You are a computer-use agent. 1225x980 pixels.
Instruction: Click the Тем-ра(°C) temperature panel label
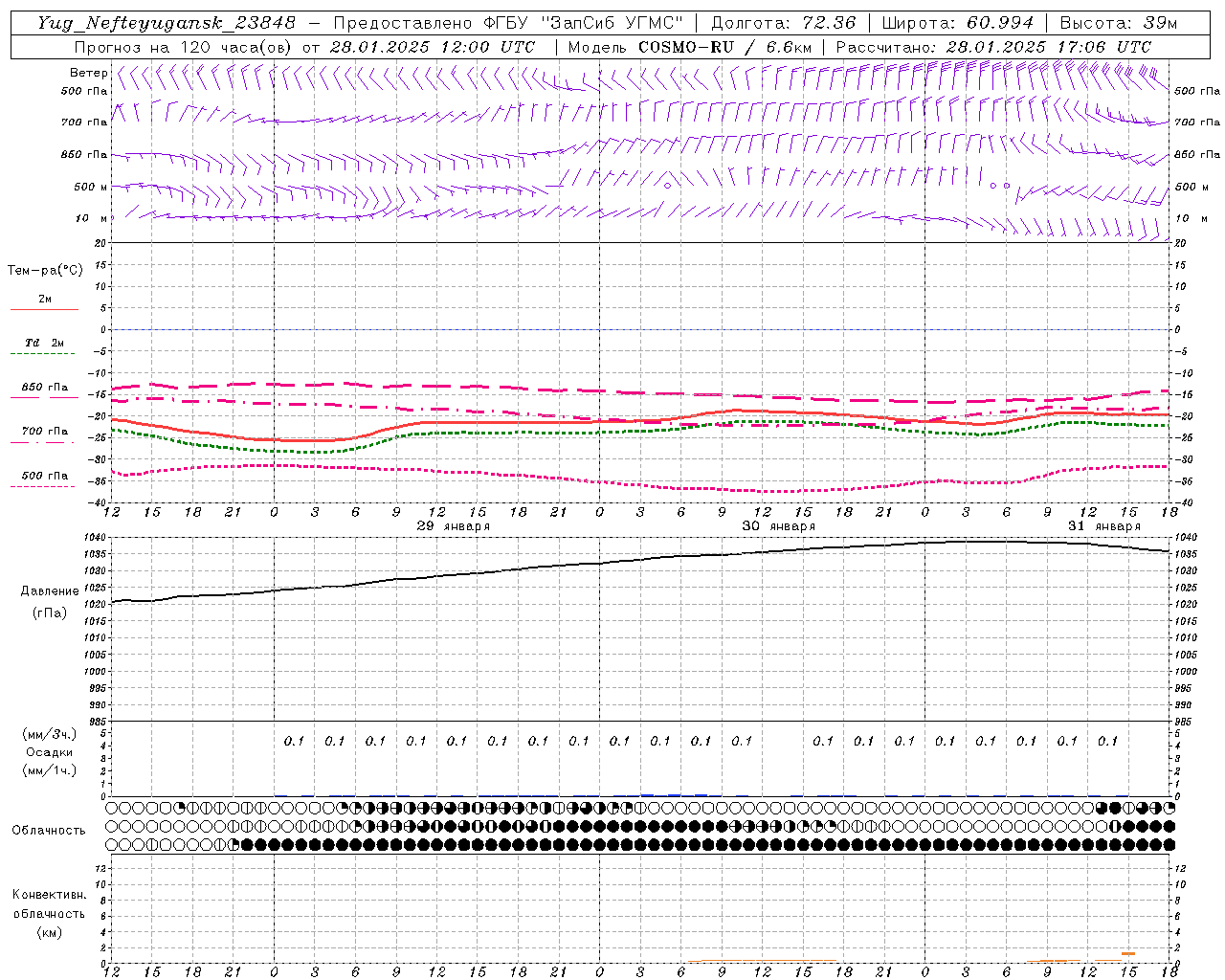click(x=45, y=270)
